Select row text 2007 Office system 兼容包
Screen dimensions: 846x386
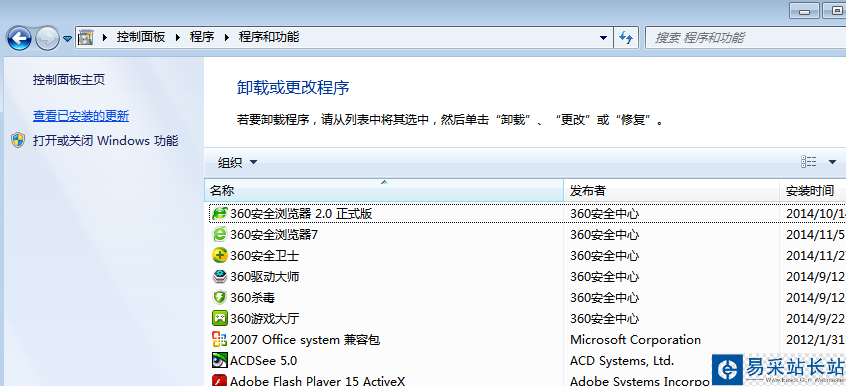(x=305, y=340)
